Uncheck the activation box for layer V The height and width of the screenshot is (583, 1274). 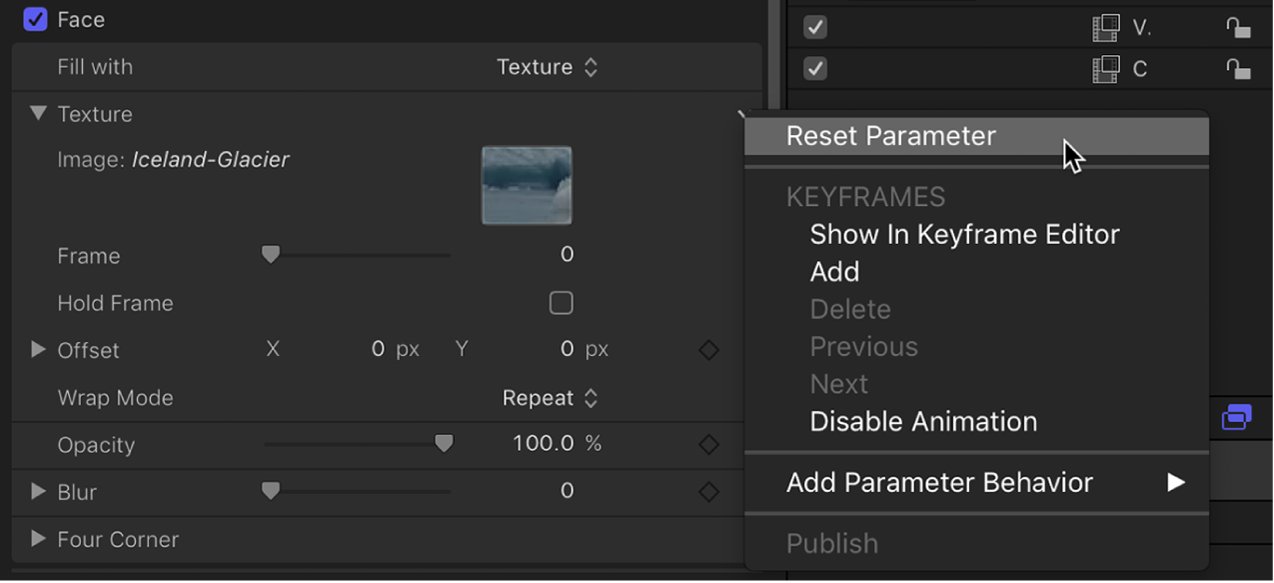(815, 27)
